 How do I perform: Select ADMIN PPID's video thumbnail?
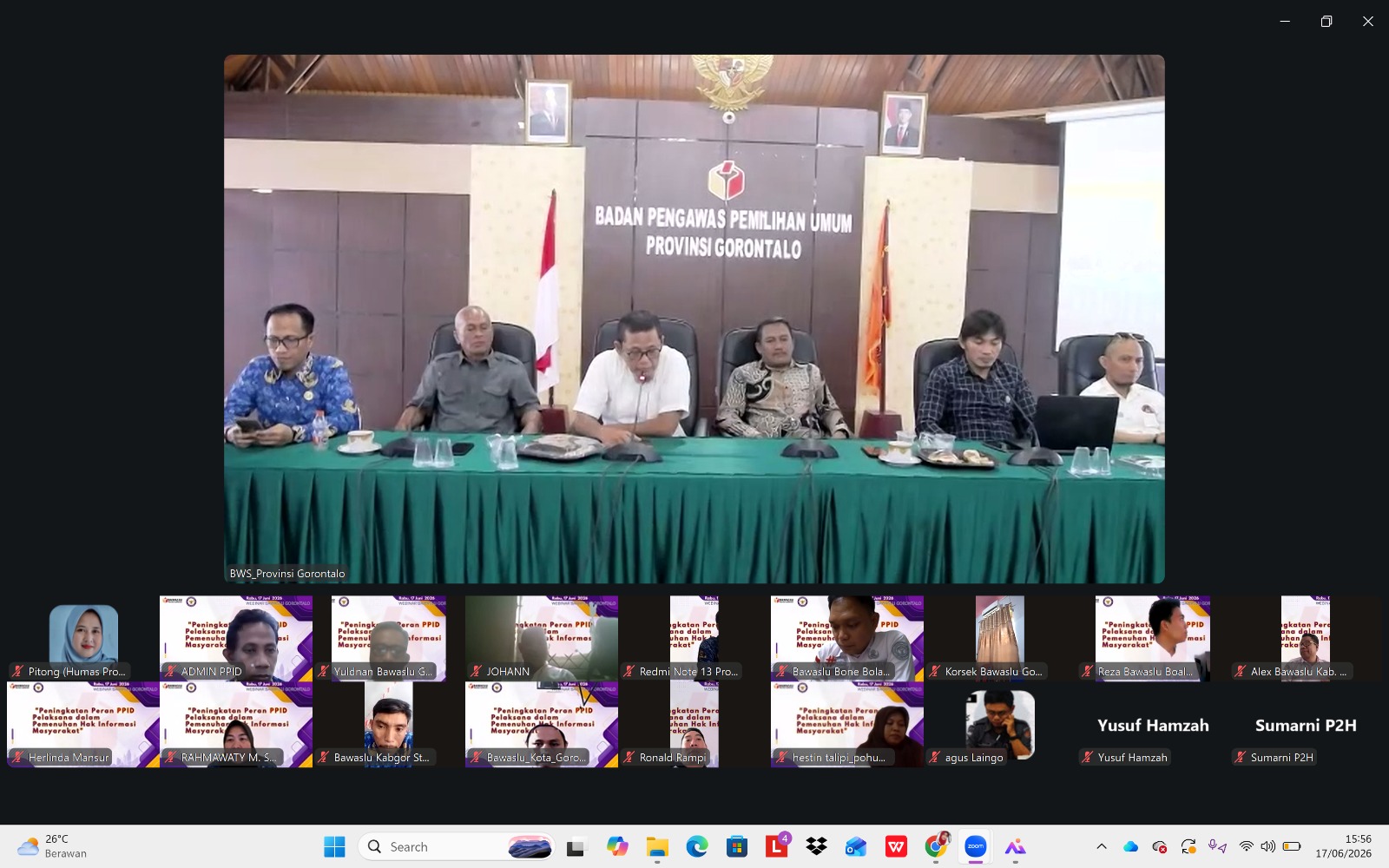[x=236, y=638]
